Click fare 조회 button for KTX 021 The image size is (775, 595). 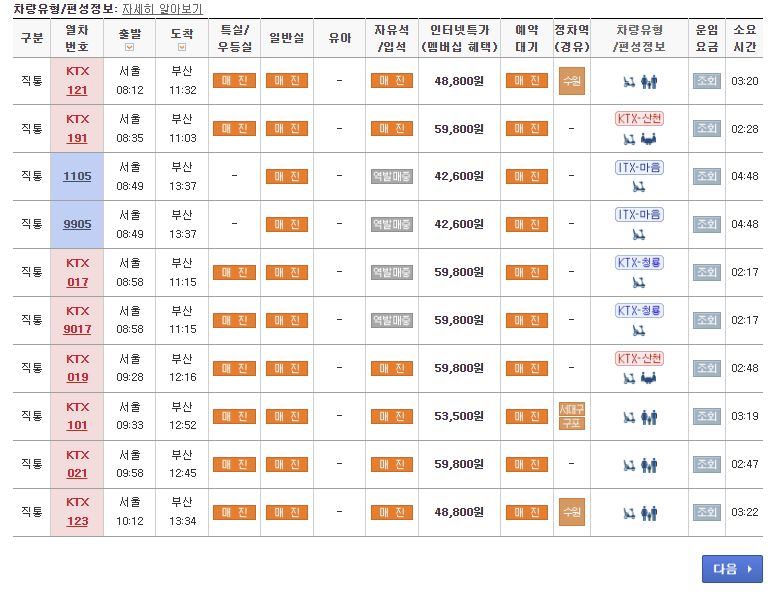pyautogui.click(x=706, y=464)
